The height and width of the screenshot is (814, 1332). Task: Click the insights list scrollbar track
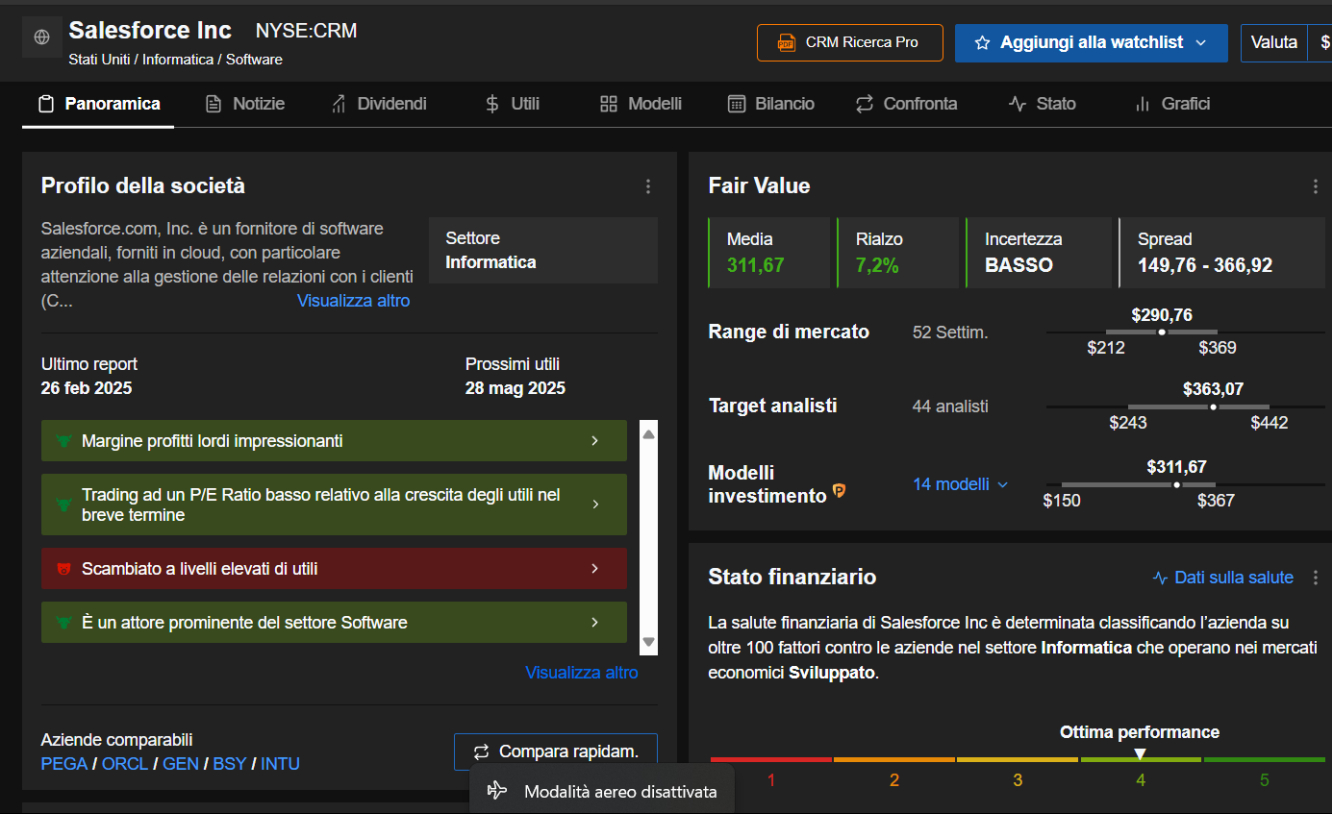[x=648, y=538]
